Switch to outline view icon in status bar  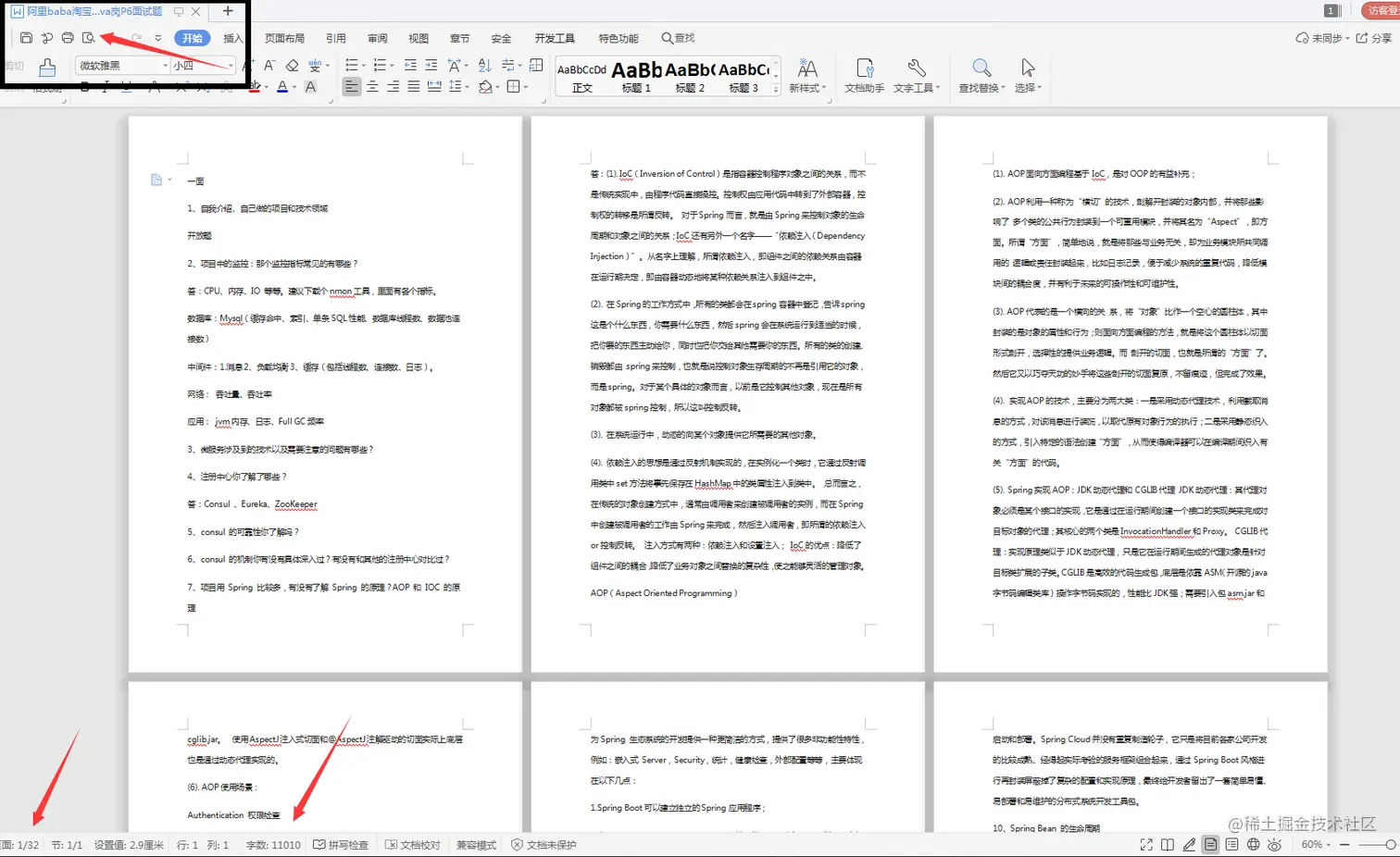tap(1231, 845)
